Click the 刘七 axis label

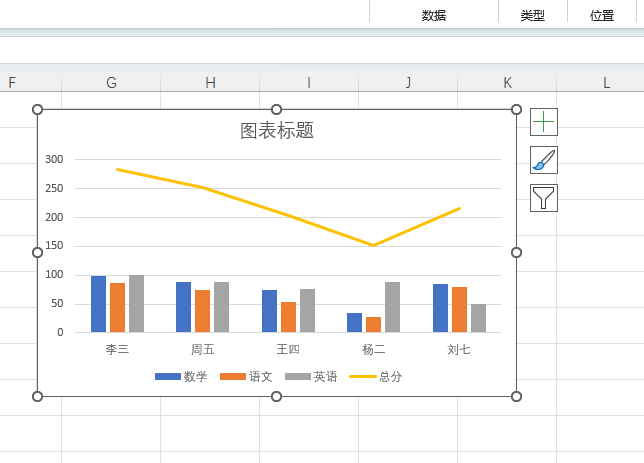pos(459,349)
